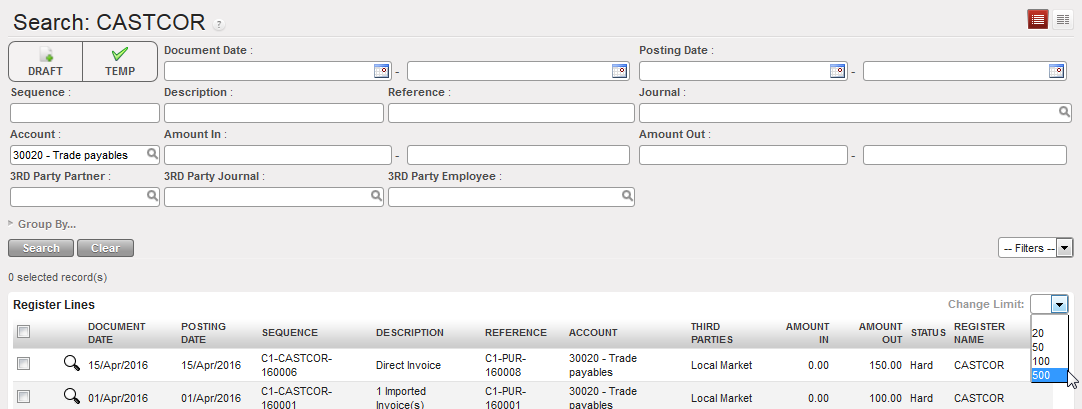This screenshot has height=409, width=1082.
Task: Switch to the red list view icon
Action: coord(1038,19)
